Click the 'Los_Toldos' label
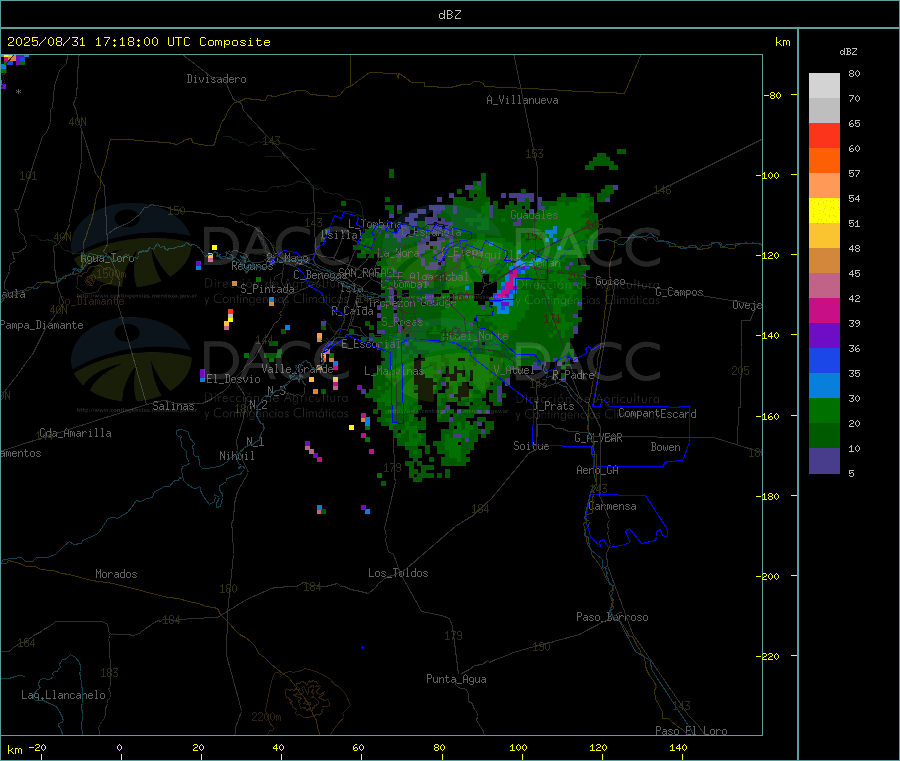Screen dimensions: 900x761 [398, 573]
